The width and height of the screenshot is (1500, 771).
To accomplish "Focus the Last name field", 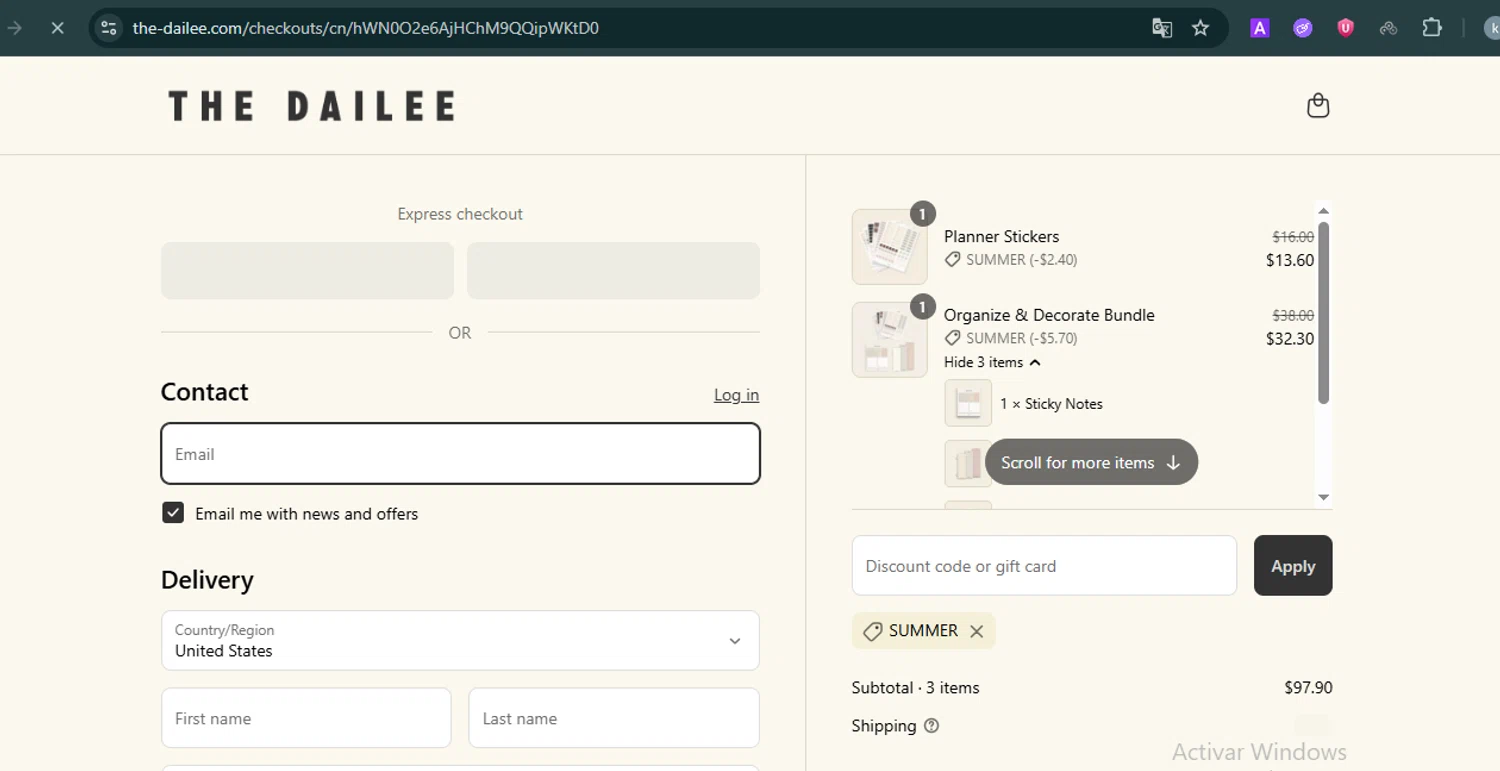I will click(614, 718).
